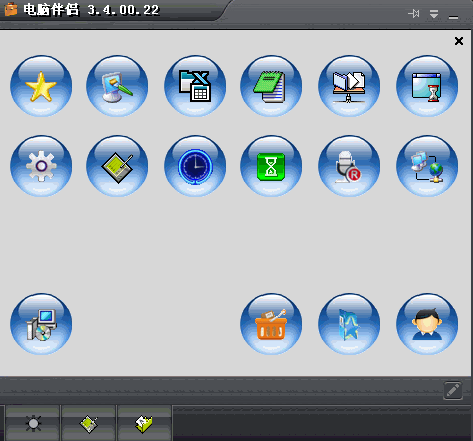Open the window with hourglass icon
Viewport: 473px width, 441px height.
(427, 86)
